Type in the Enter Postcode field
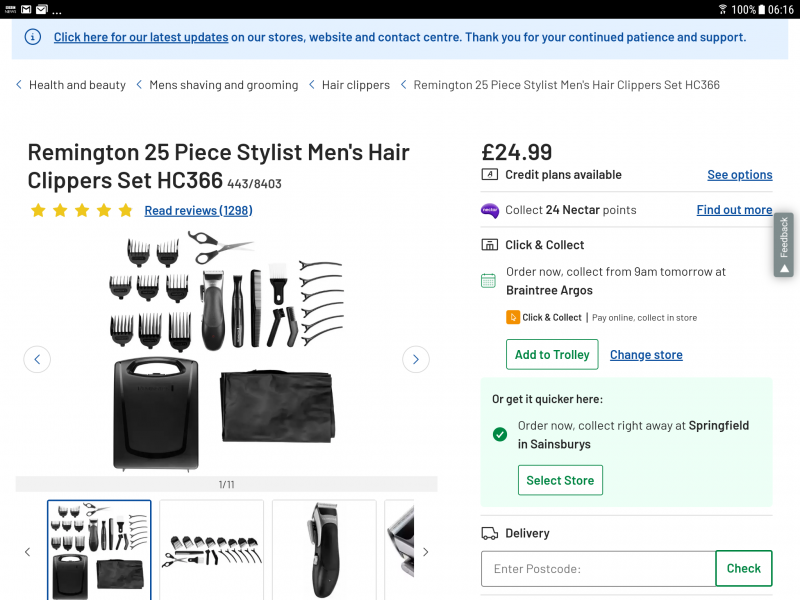The image size is (800, 600). [x=598, y=568]
